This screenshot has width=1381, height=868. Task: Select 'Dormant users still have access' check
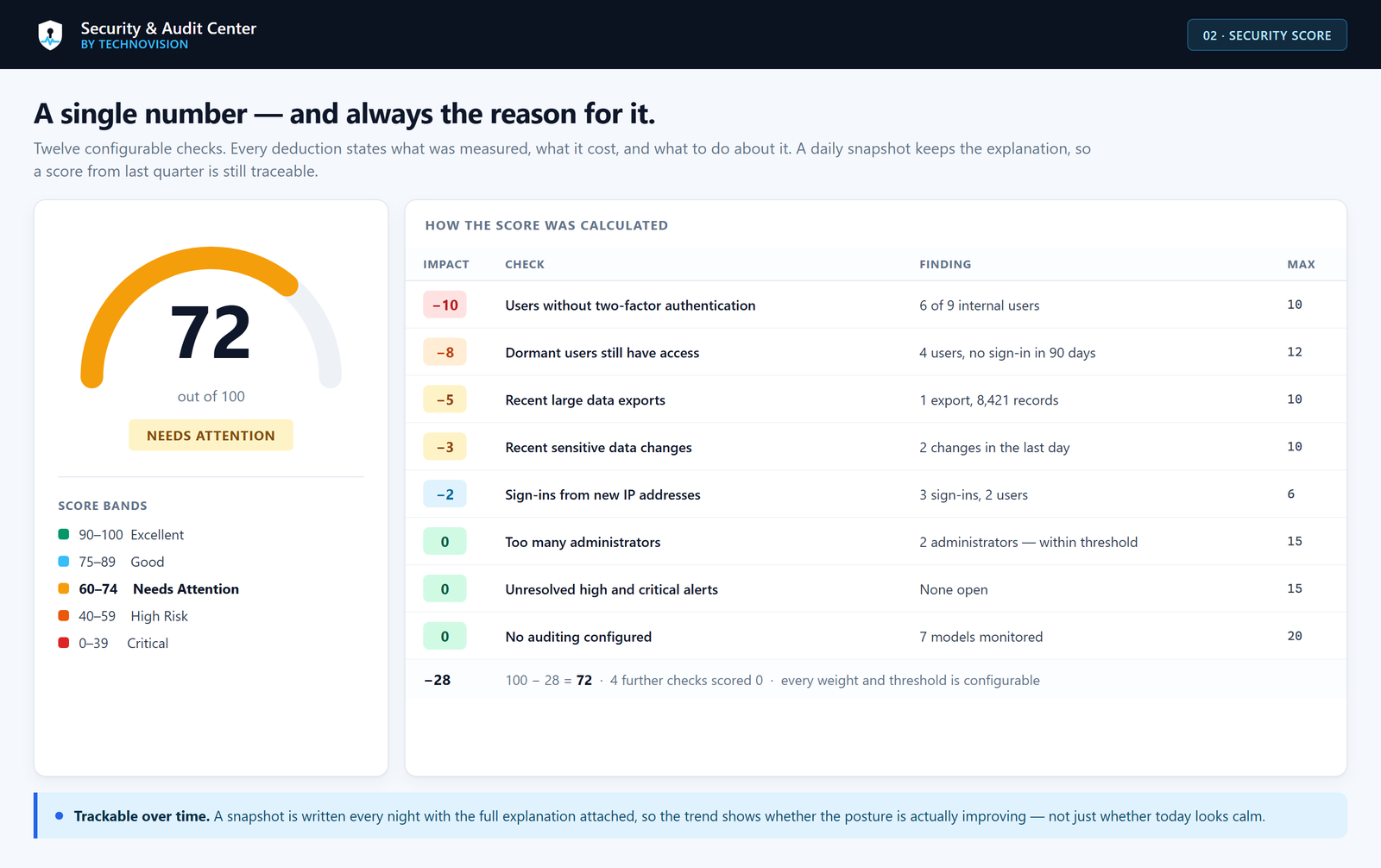pos(602,353)
